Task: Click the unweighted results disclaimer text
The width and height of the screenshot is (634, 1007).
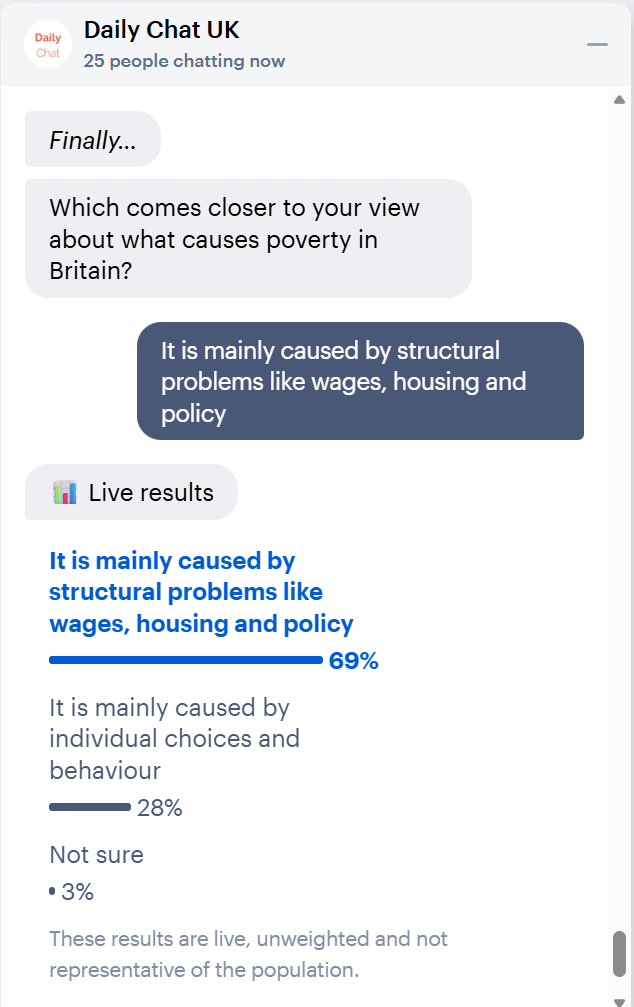Action: (248, 954)
